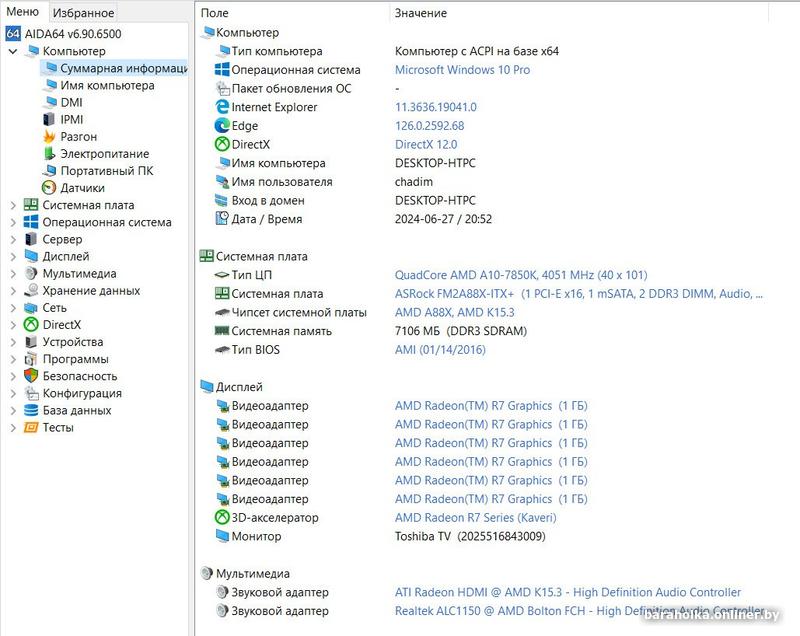Click the Сеть network icon
This screenshot has height=636, width=800.
(31, 308)
